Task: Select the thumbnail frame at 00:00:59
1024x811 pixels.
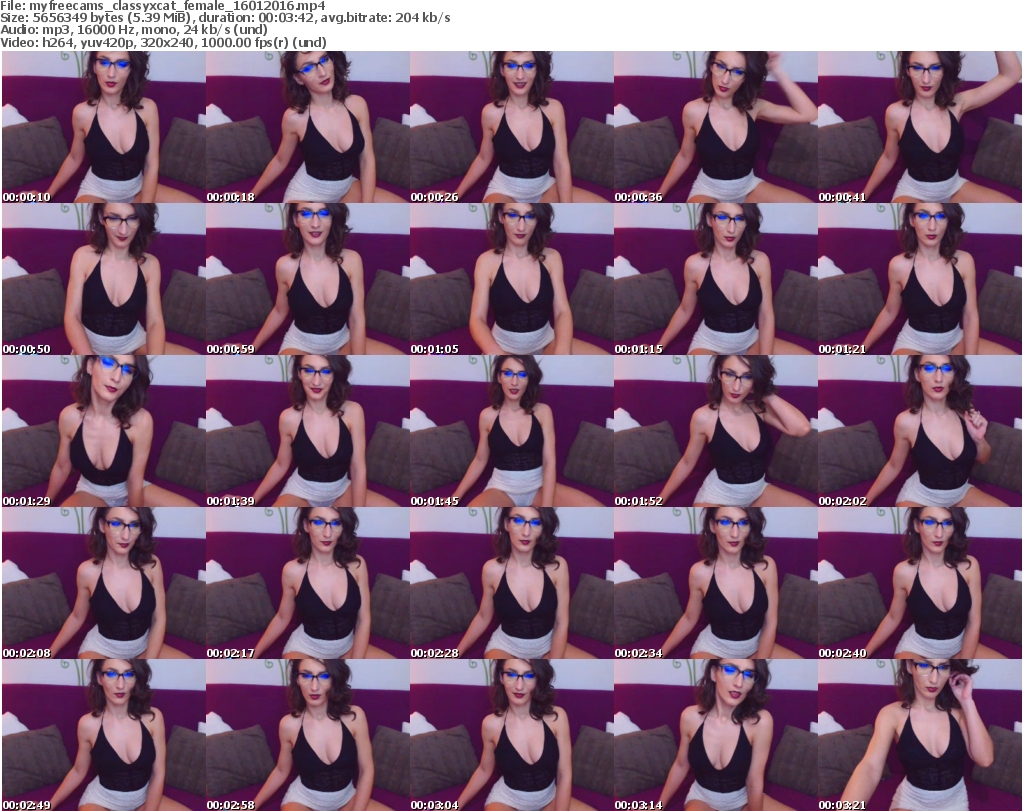Action: coord(308,279)
